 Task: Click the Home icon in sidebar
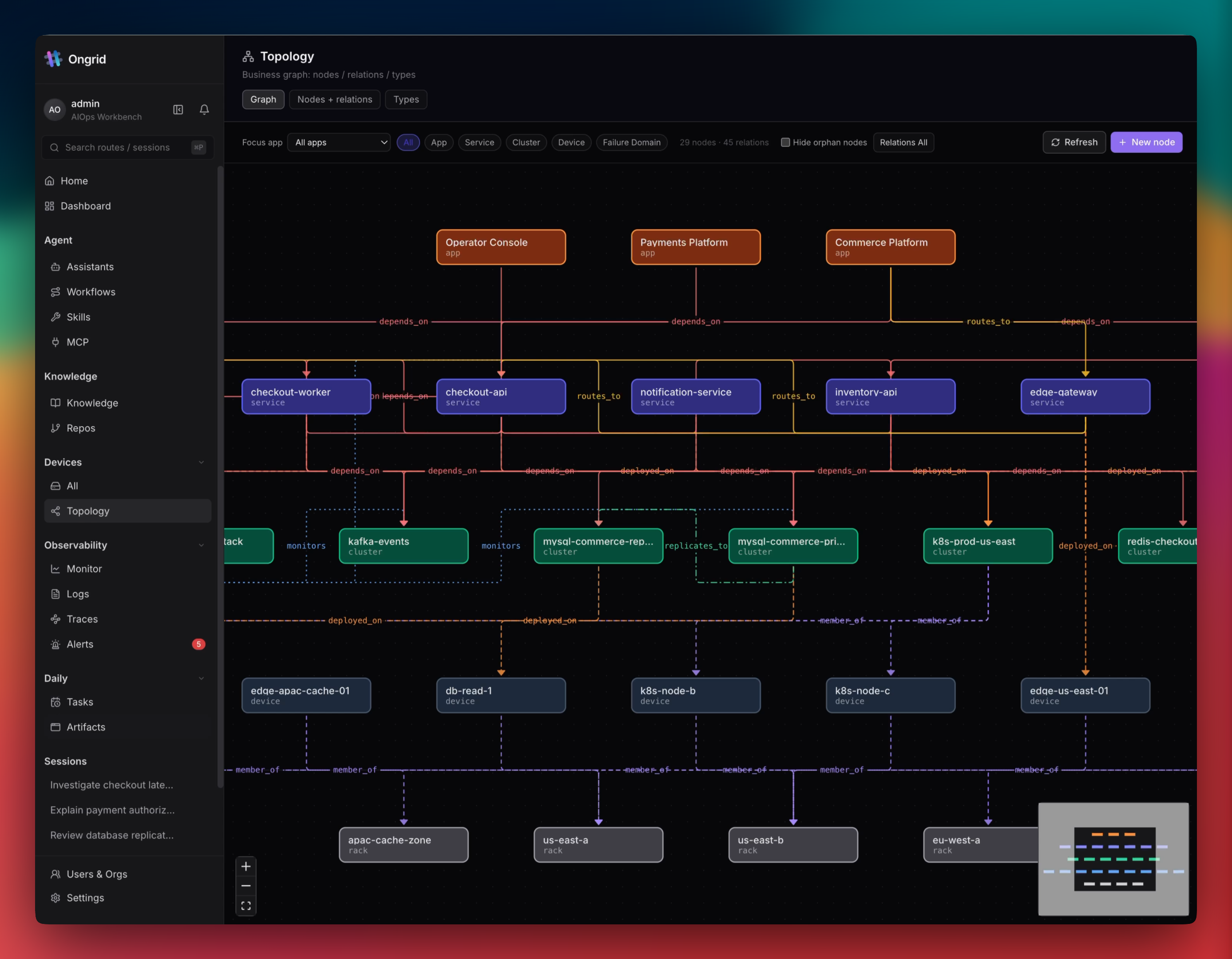tap(50, 181)
